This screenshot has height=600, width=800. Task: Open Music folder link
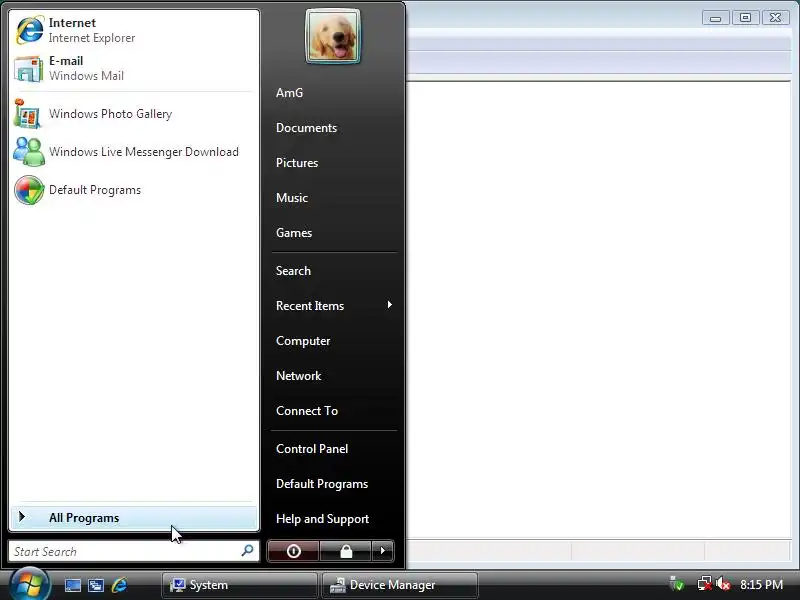292,198
